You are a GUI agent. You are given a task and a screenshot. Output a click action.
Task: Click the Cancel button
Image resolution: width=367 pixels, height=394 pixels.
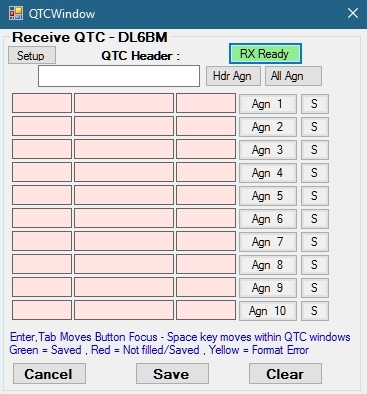click(x=49, y=374)
